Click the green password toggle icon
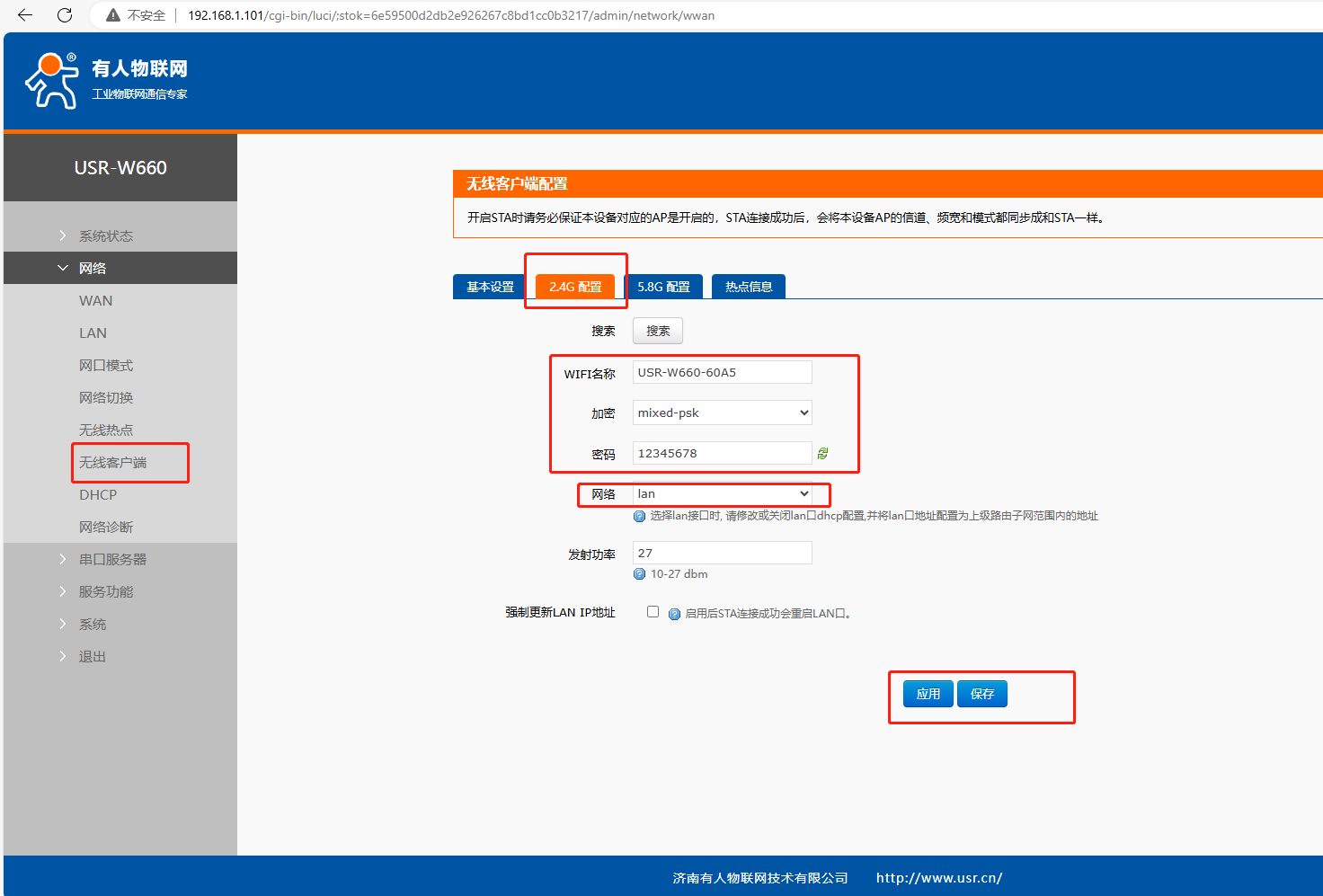1323x896 pixels. pyautogui.click(x=822, y=454)
